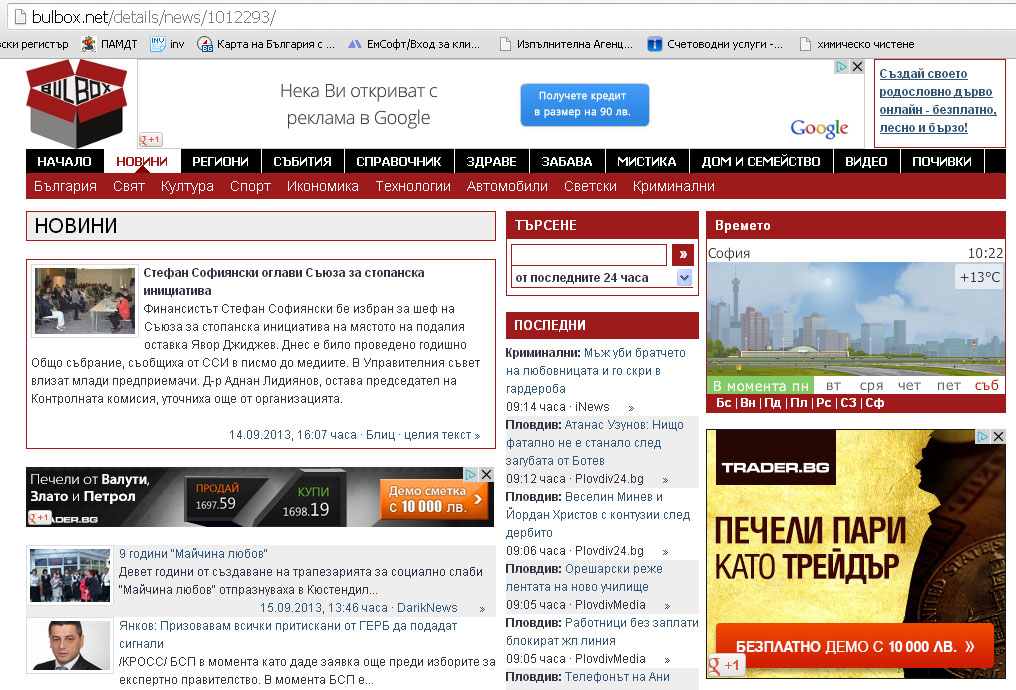Open the 9 години "Майчина любов" article

(x=193, y=554)
